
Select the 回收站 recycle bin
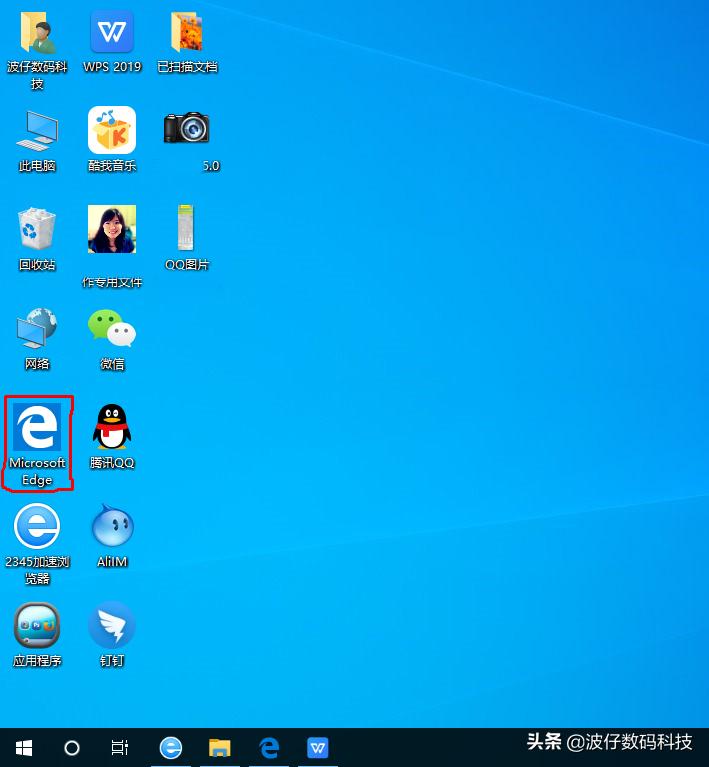(x=37, y=229)
